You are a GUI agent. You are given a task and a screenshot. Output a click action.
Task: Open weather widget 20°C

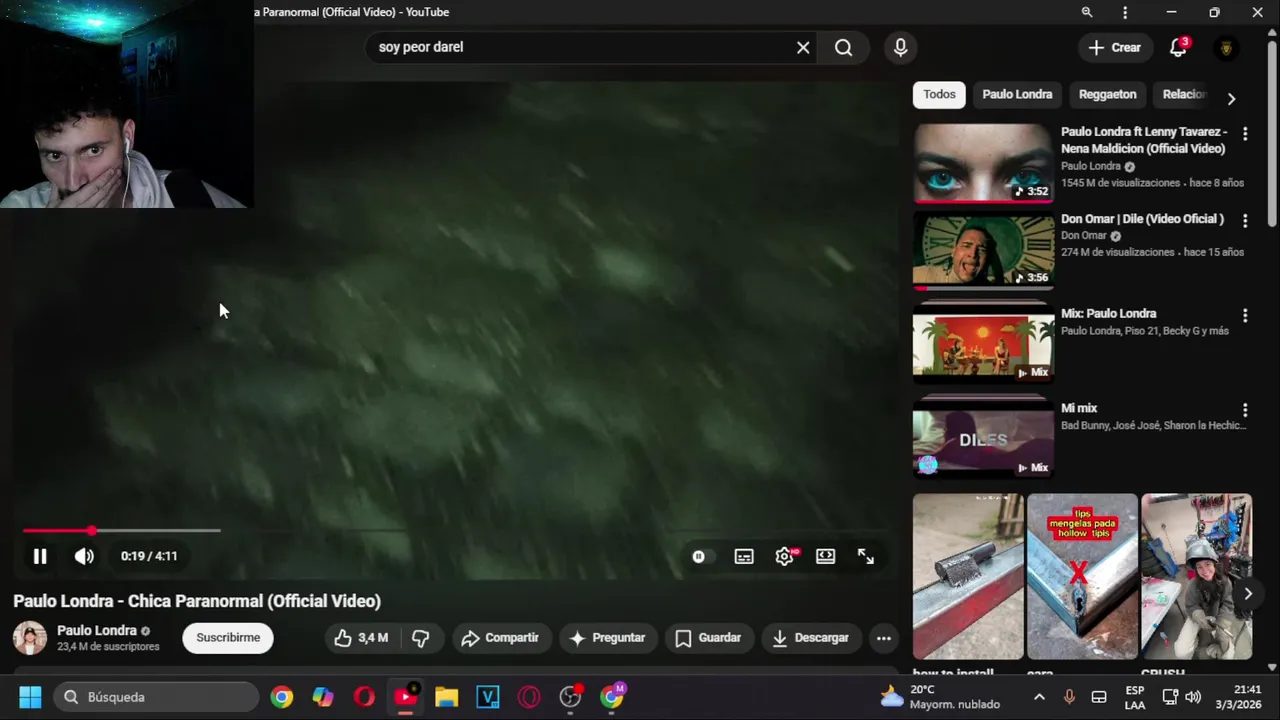(x=940, y=697)
